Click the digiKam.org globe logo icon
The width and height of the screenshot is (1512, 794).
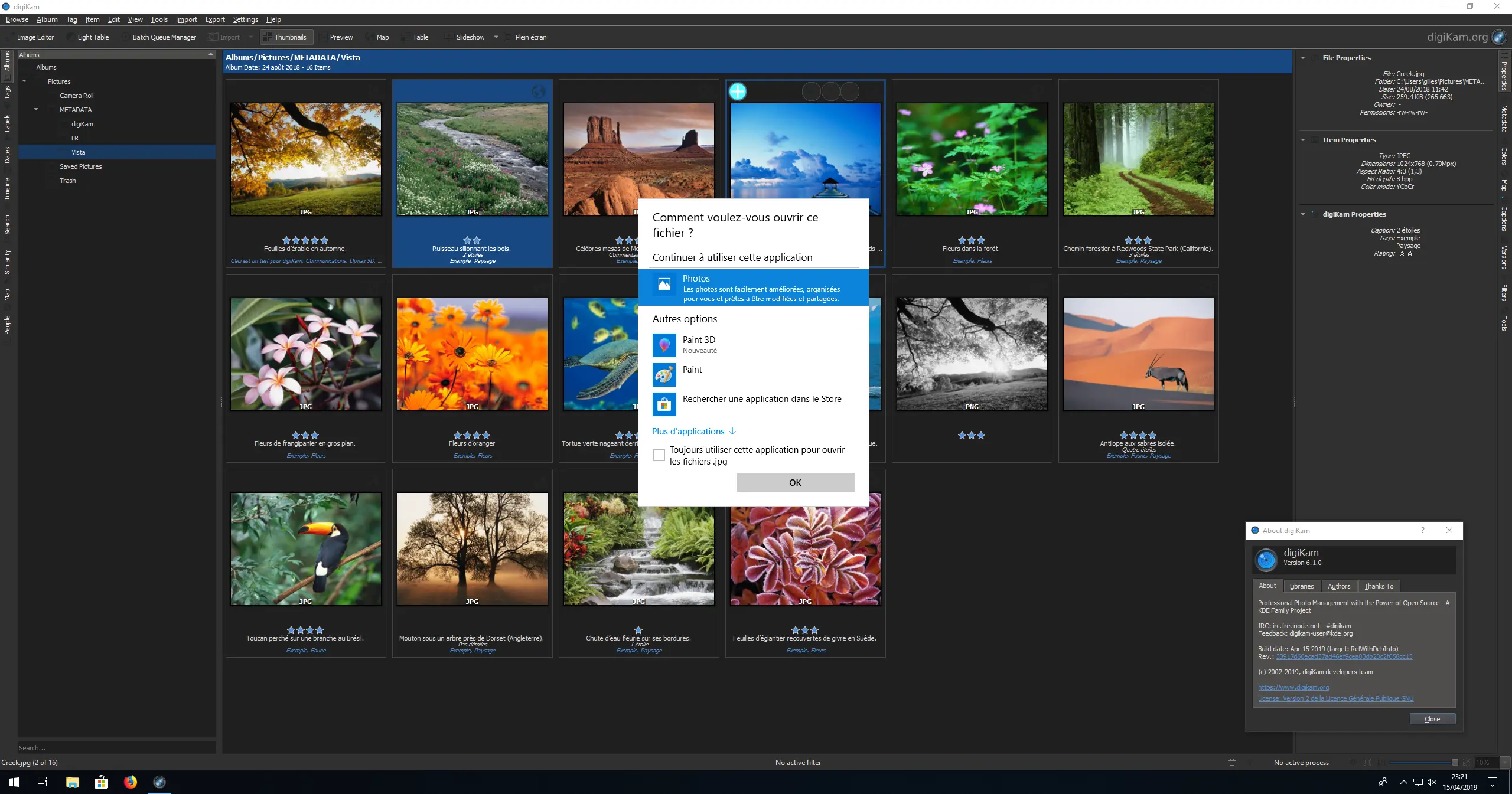[1499, 37]
